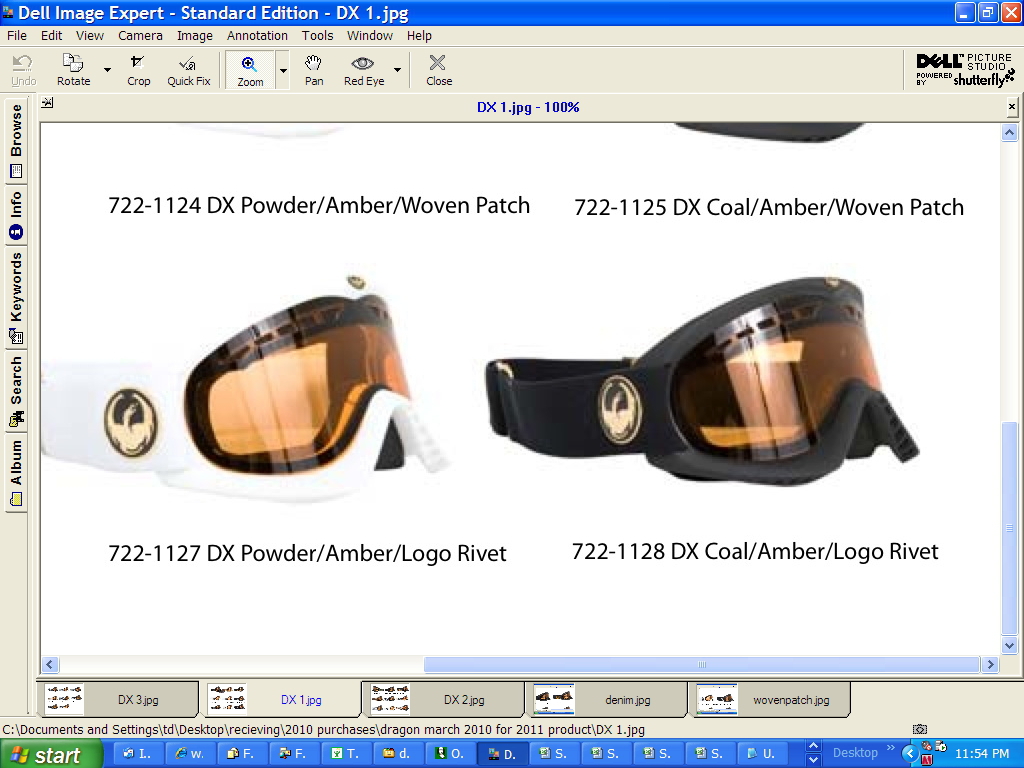Open the View menu
This screenshot has height=768, width=1024.
point(89,35)
